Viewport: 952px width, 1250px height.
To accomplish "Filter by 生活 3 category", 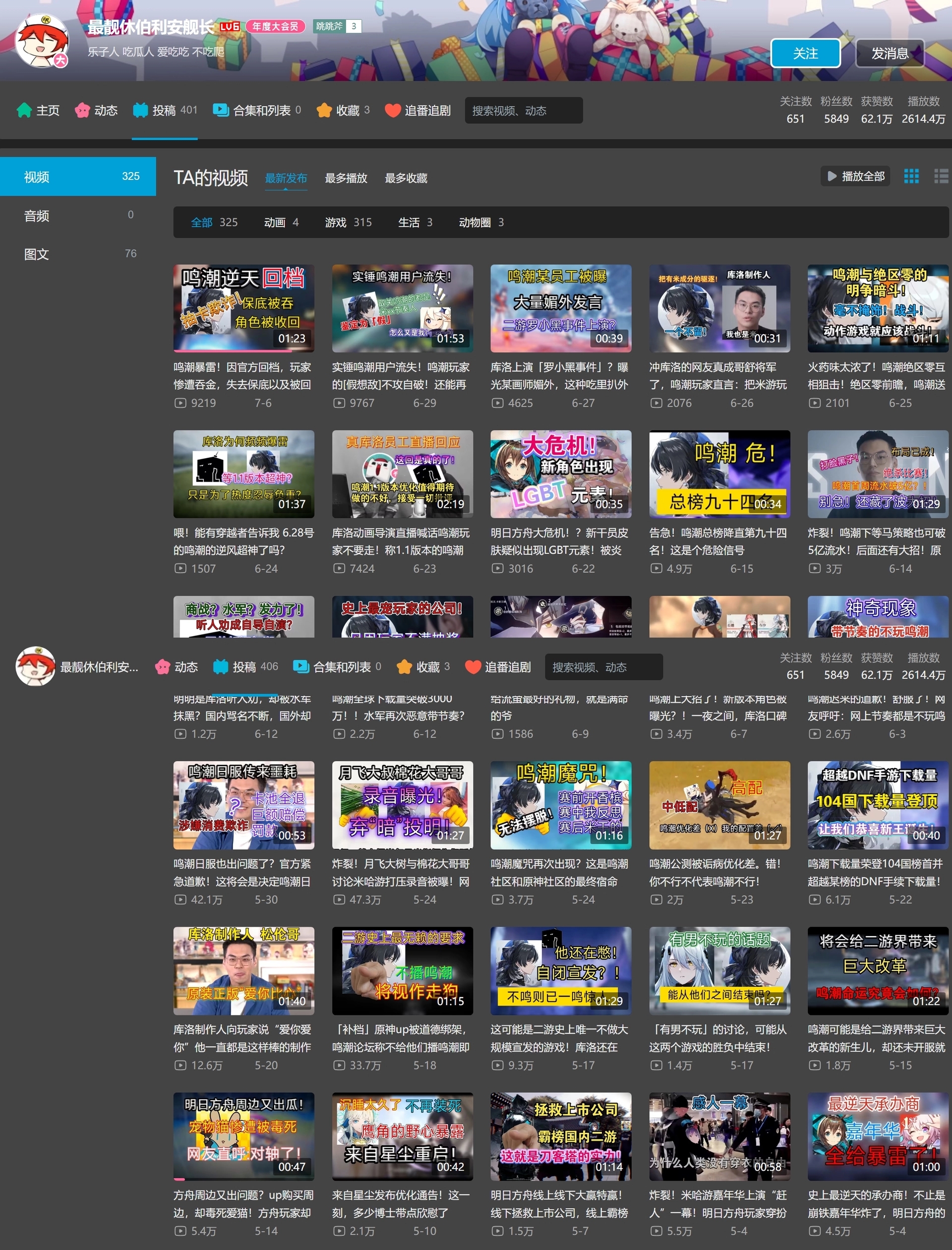I will pyautogui.click(x=415, y=222).
